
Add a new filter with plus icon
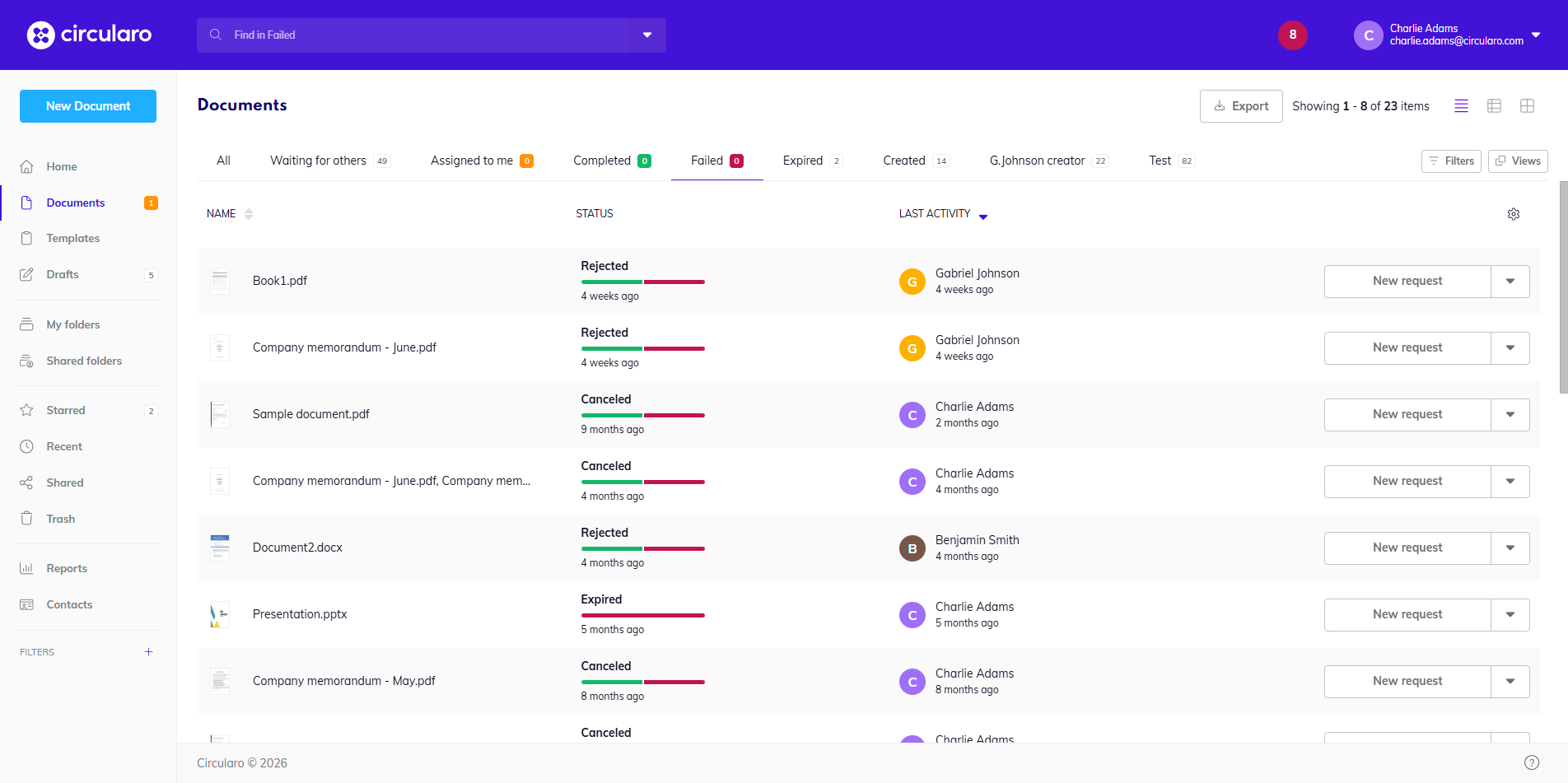(x=148, y=652)
